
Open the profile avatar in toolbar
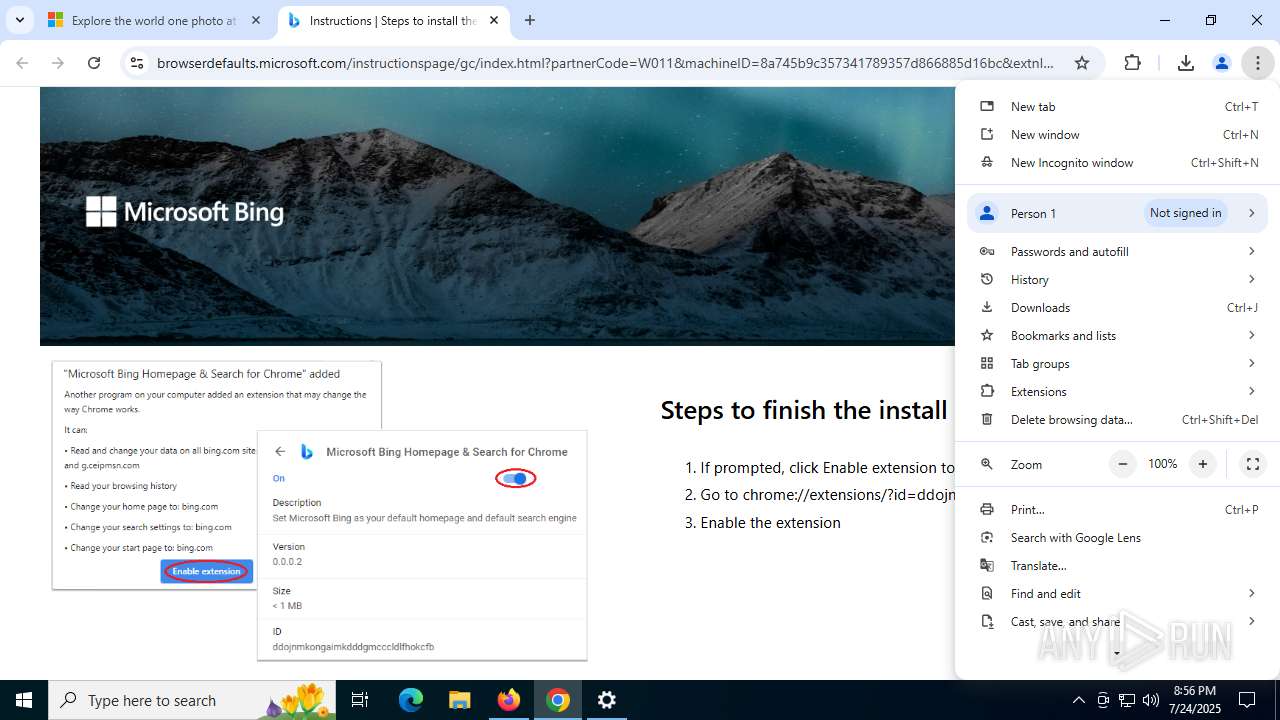tap(1221, 63)
